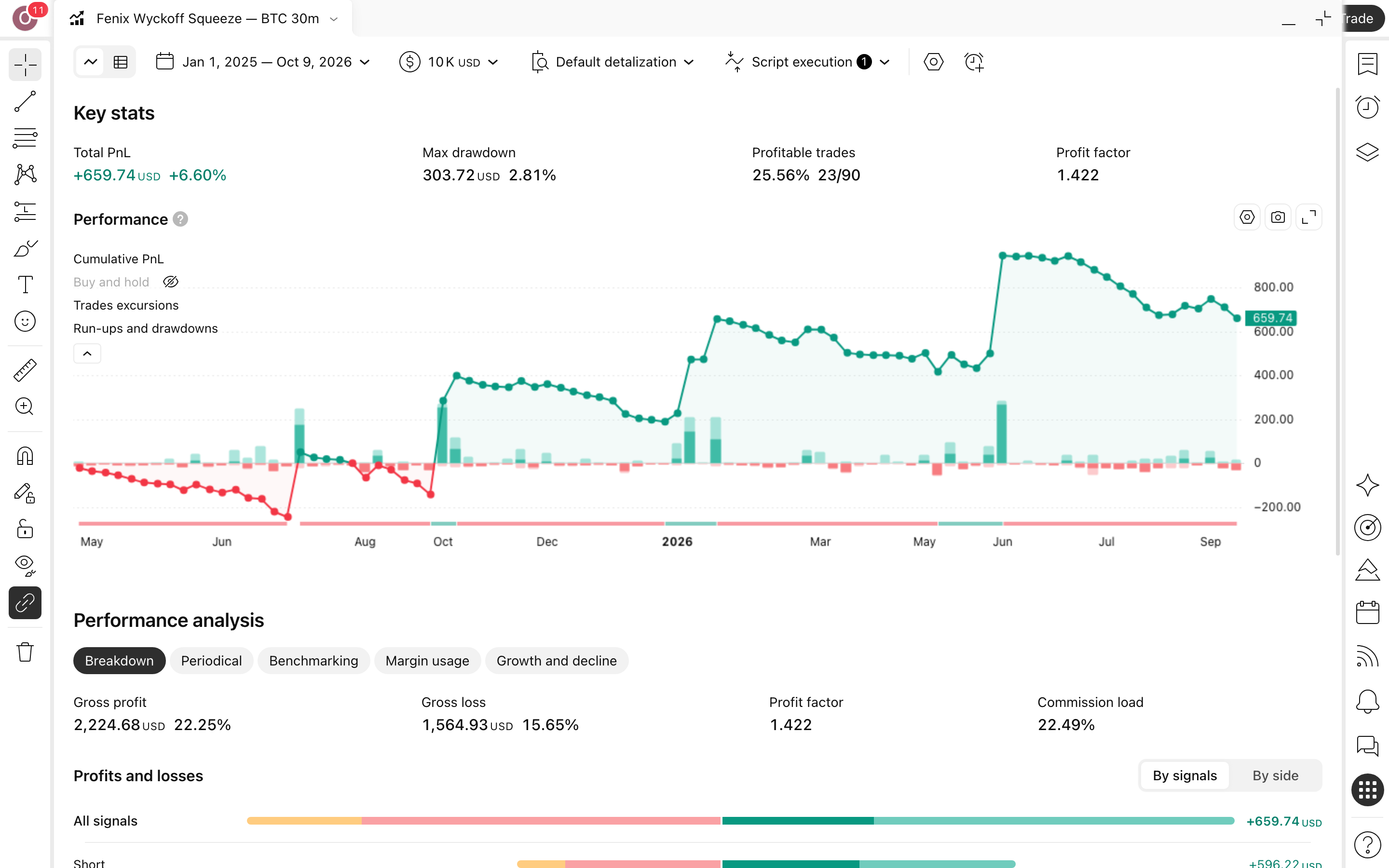Activate the magnet mode icon

pos(25,456)
